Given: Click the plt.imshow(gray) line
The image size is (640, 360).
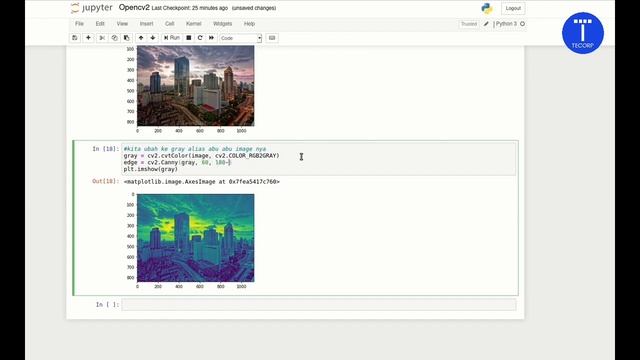Looking at the screenshot, I should click(151, 169).
